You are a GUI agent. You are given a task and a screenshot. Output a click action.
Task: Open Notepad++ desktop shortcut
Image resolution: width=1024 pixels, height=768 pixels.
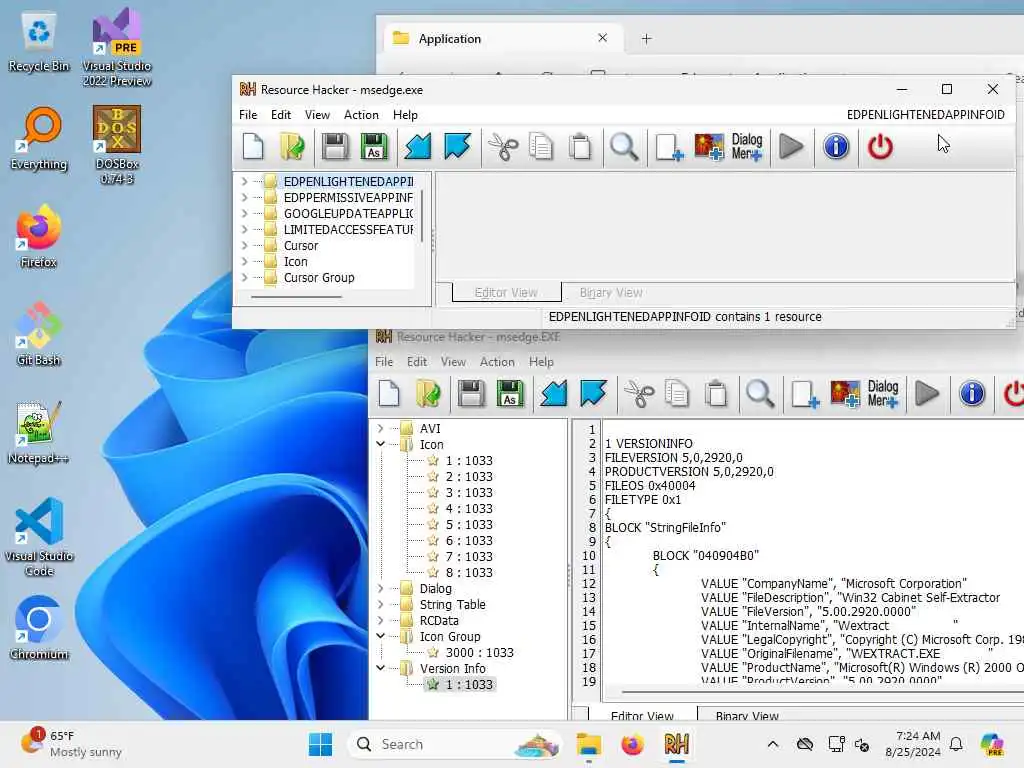pos(39,432)
